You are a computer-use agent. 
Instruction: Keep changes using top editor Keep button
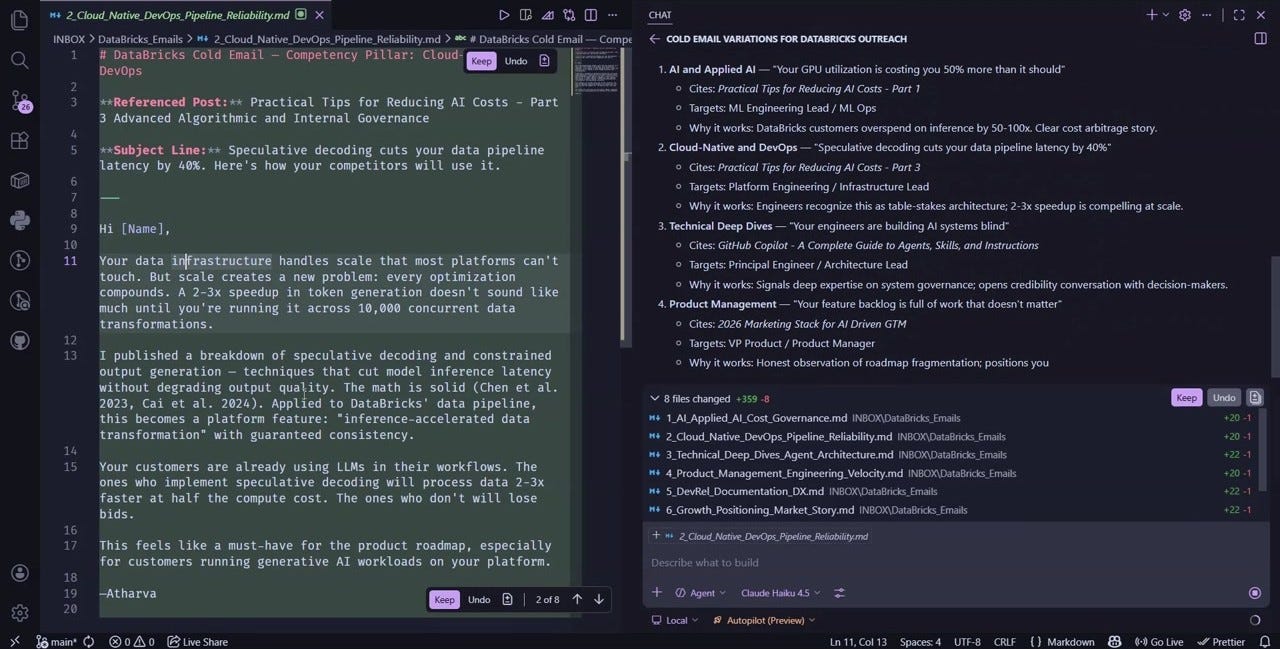[x=482, y=61]
